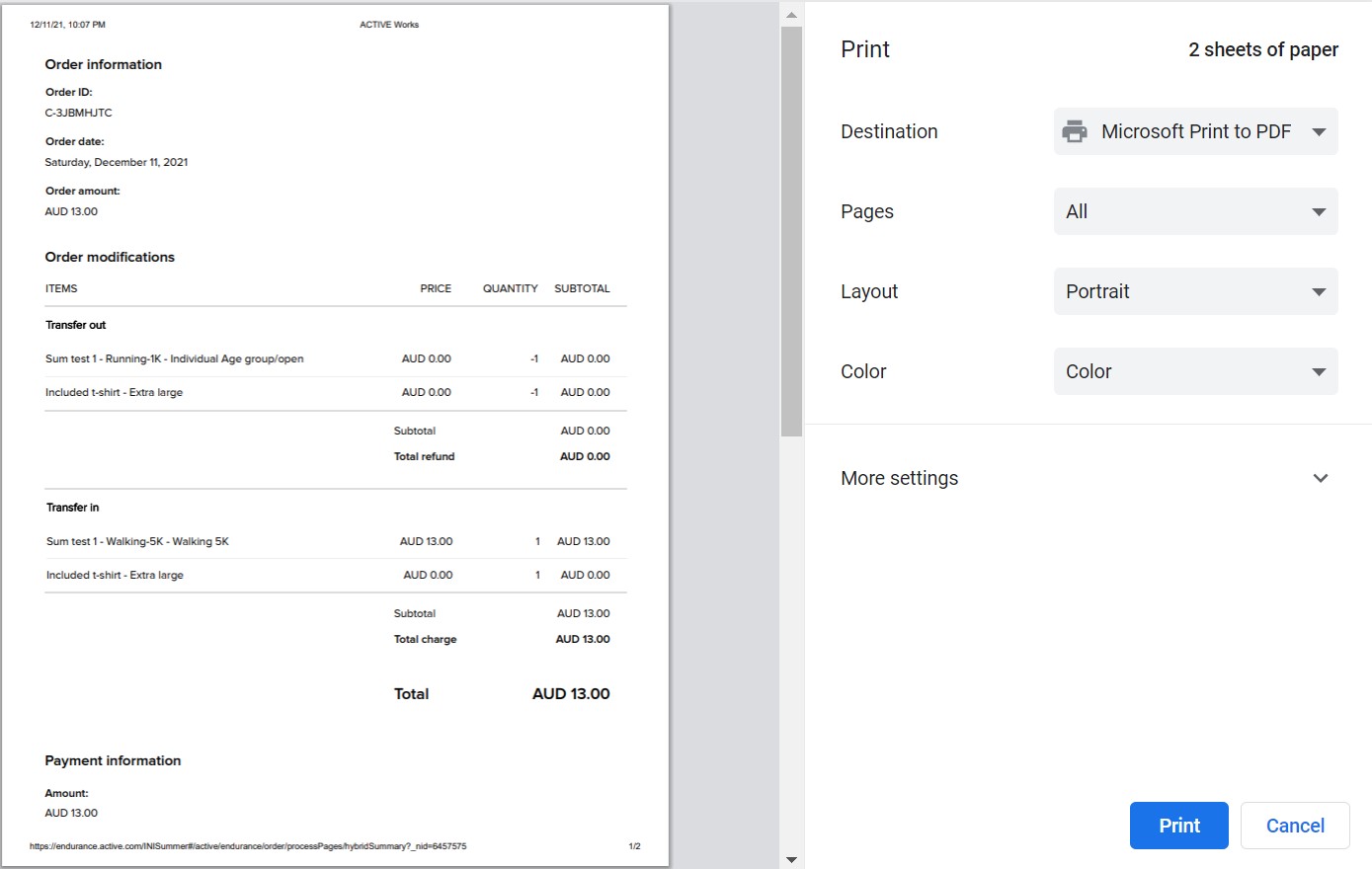Click the 2 sheets of paper summary text
Image resolution: width=1372 pixels, height=869 pixels.
click(1262, 49)
